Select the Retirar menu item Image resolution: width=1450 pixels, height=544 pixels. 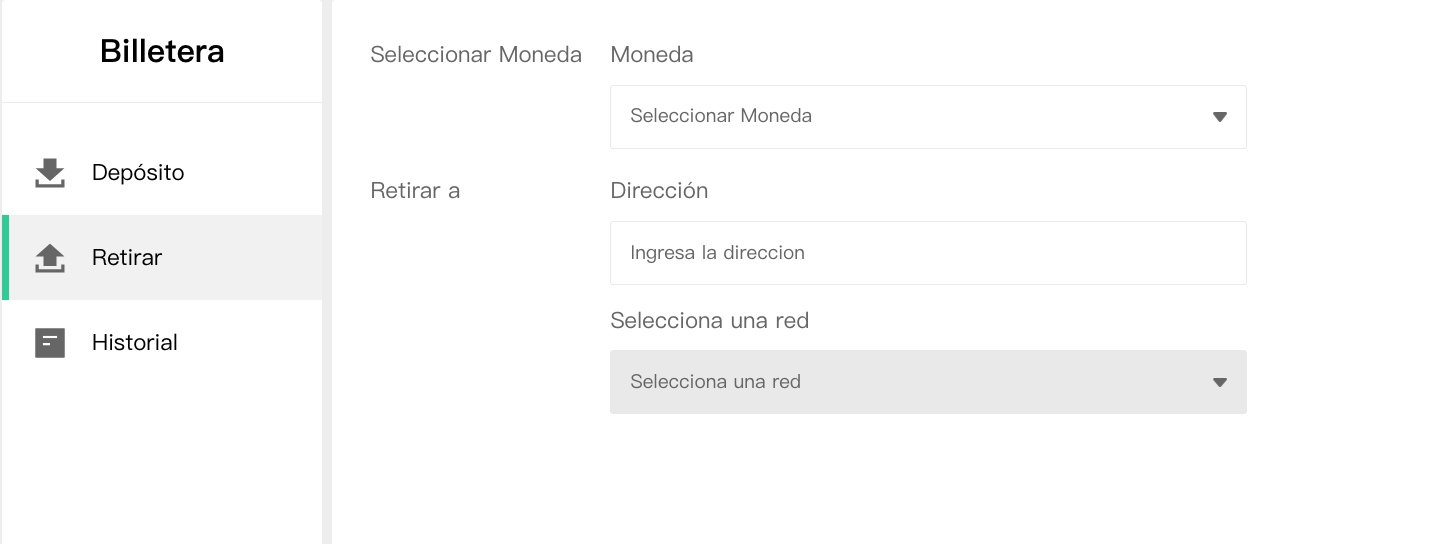[x=162, y=258]
